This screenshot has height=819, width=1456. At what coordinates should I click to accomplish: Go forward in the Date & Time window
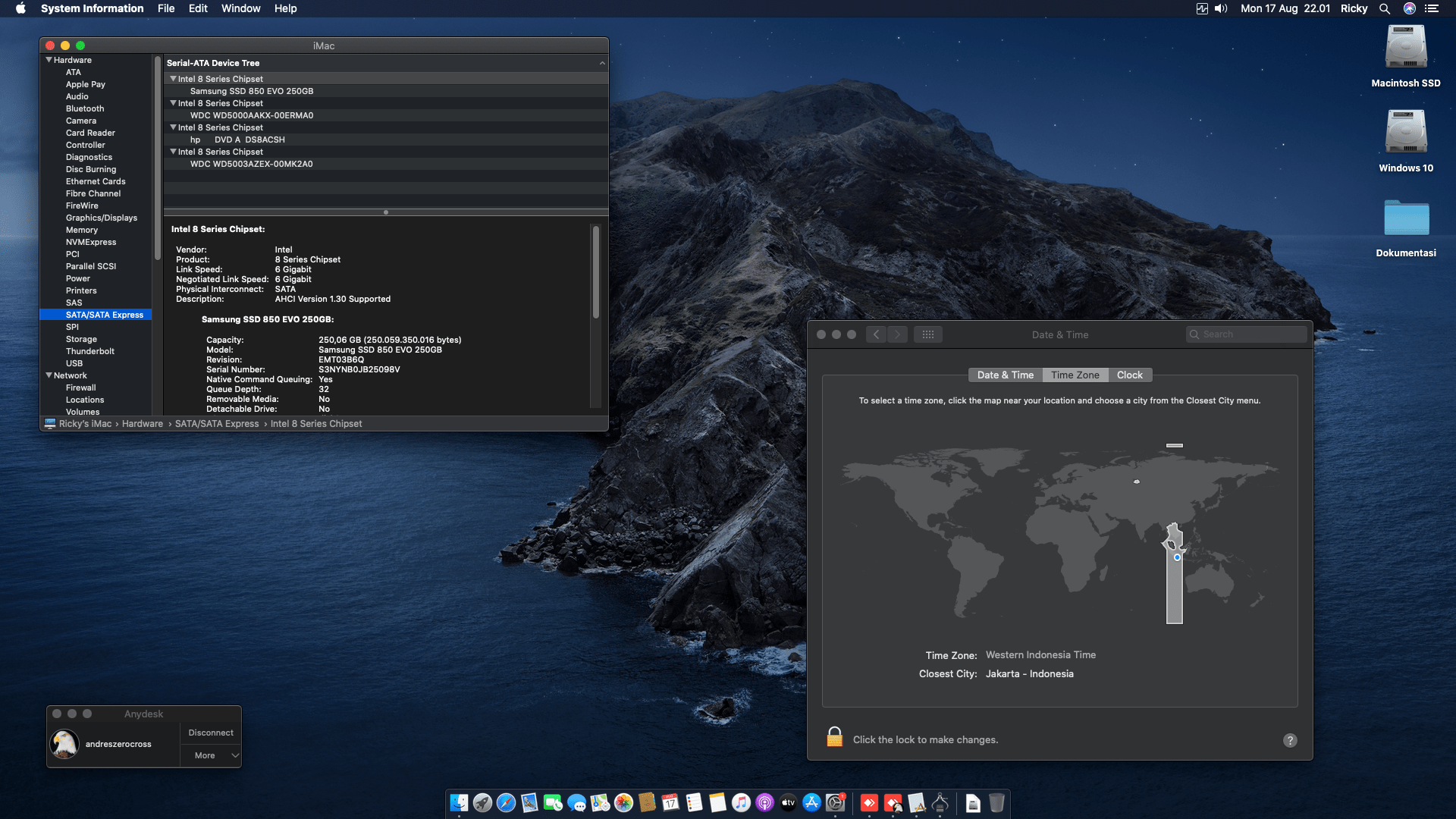point(897,334)
